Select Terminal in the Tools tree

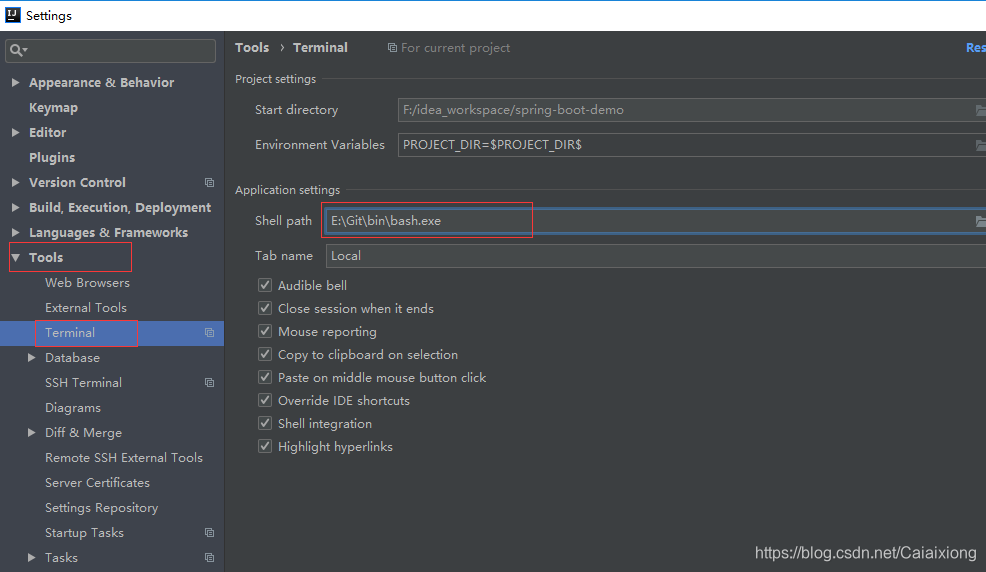click(x=70, y=333)
